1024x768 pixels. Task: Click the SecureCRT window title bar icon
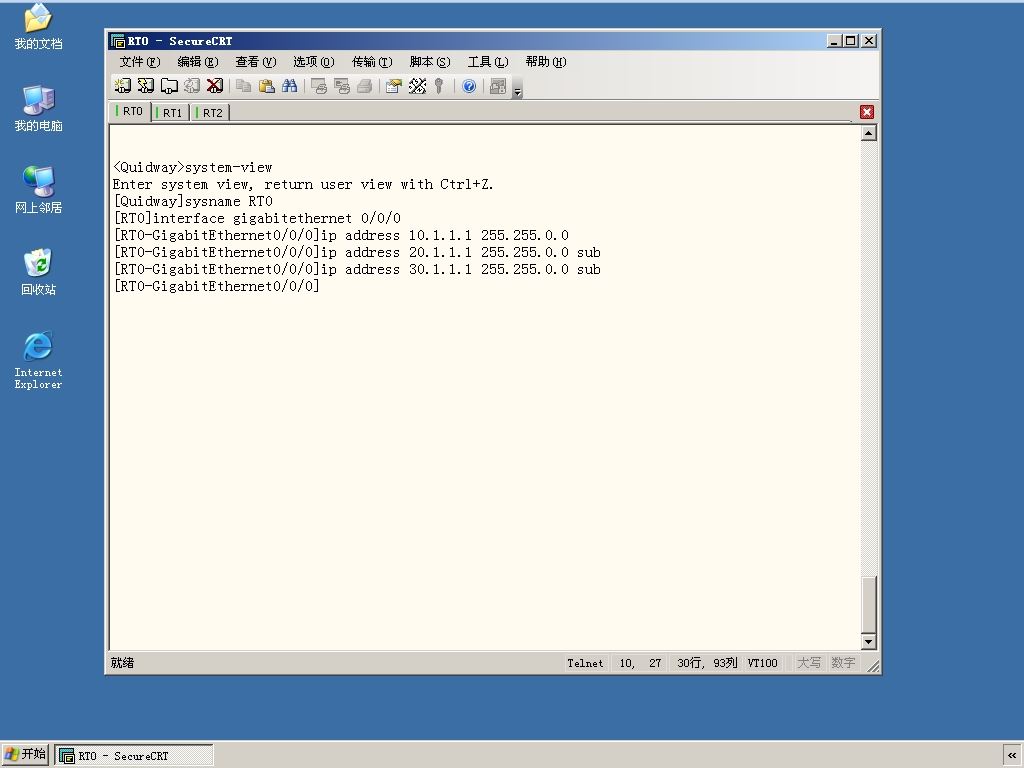click(118, 41)
